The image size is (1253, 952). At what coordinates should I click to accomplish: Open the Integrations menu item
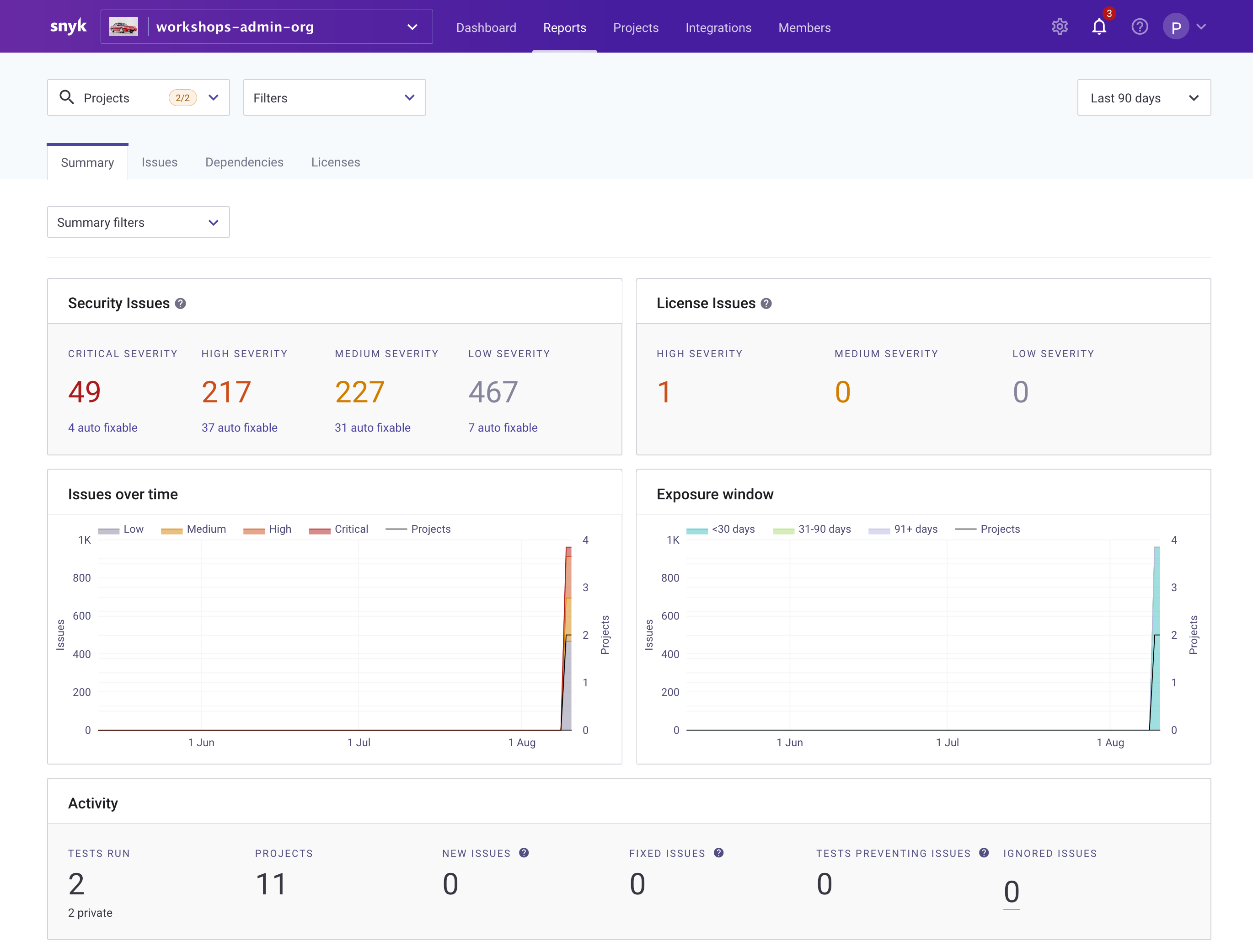[x=718, y=28]
